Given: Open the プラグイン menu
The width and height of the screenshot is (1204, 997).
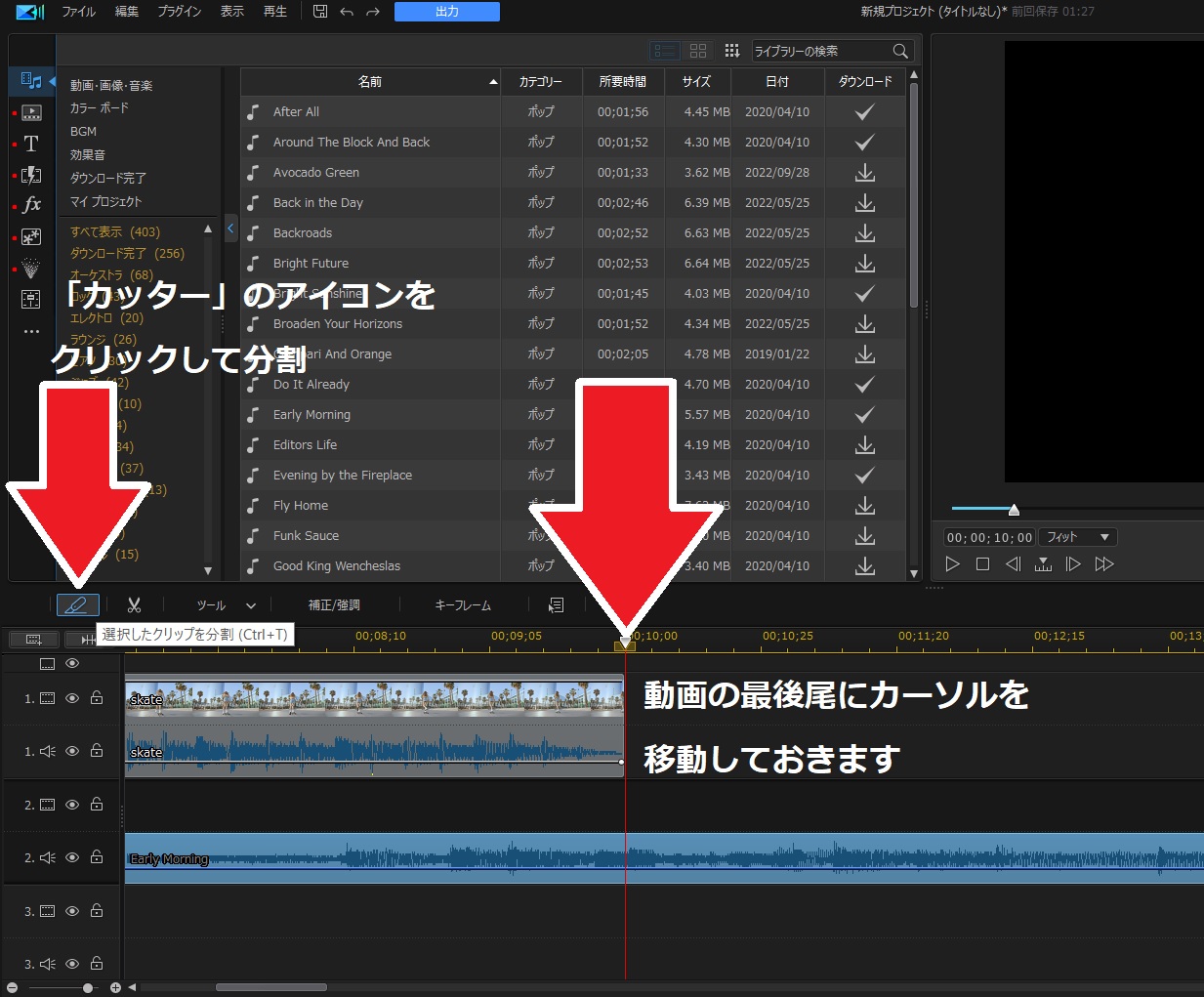Looking at the screenshot, I should (x=180, y=12).
